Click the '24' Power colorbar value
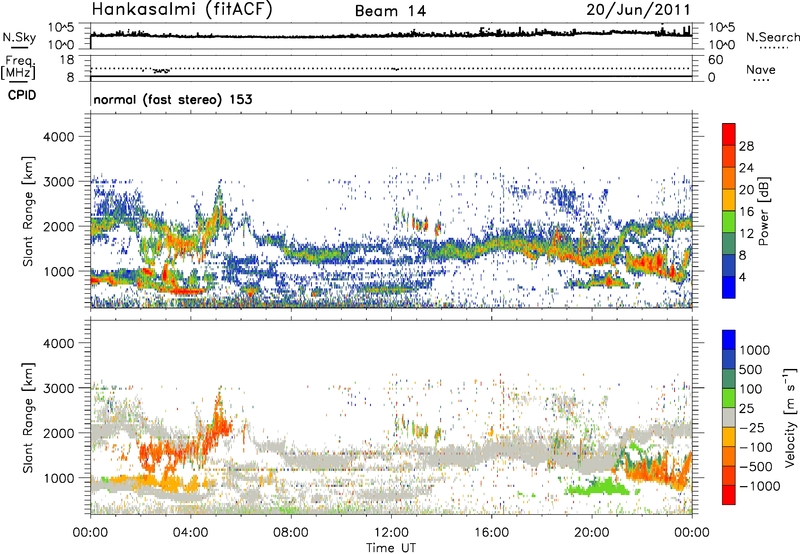 coord(746,168)
